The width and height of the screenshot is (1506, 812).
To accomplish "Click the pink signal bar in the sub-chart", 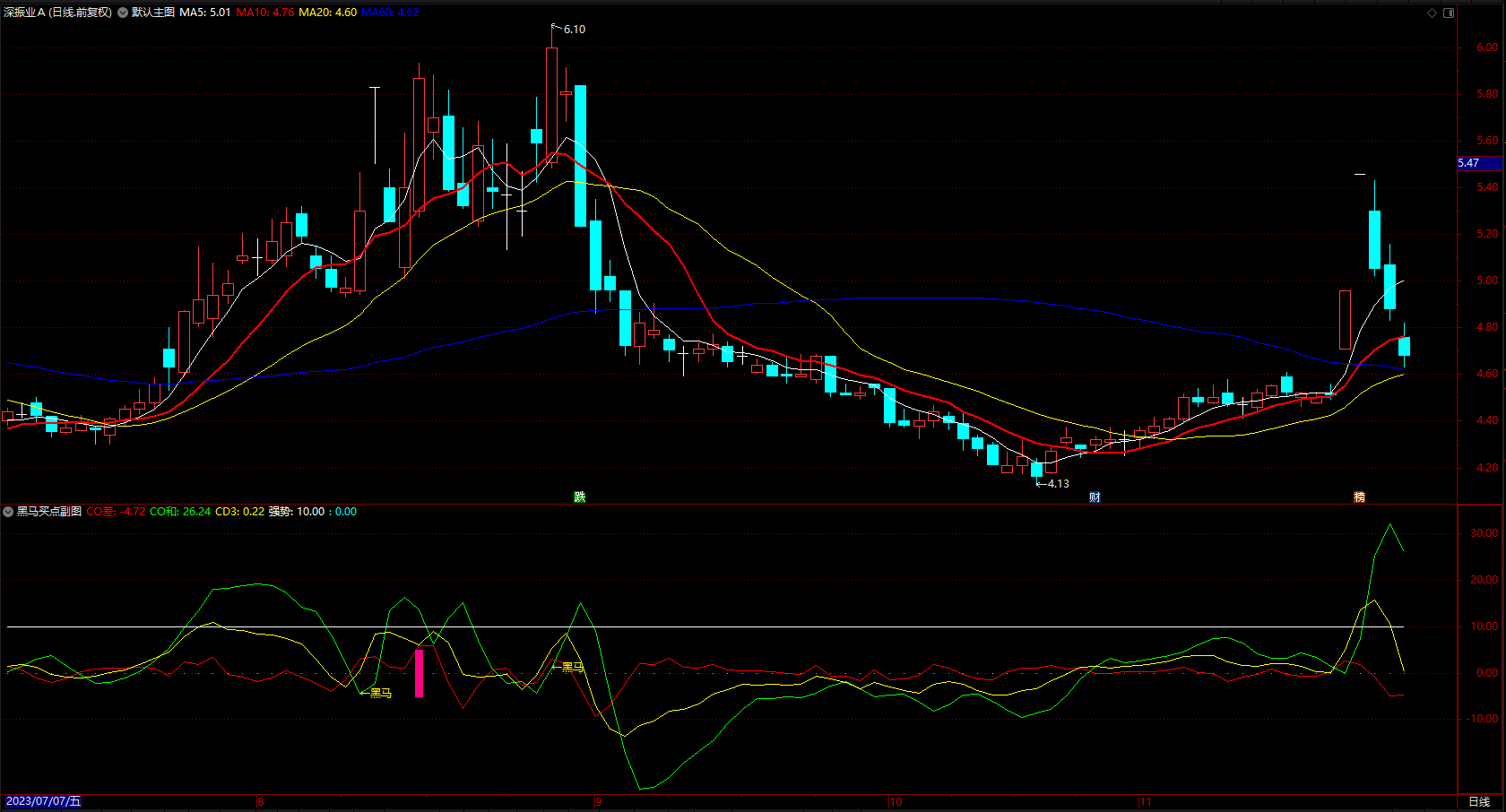I will point(419,673).
